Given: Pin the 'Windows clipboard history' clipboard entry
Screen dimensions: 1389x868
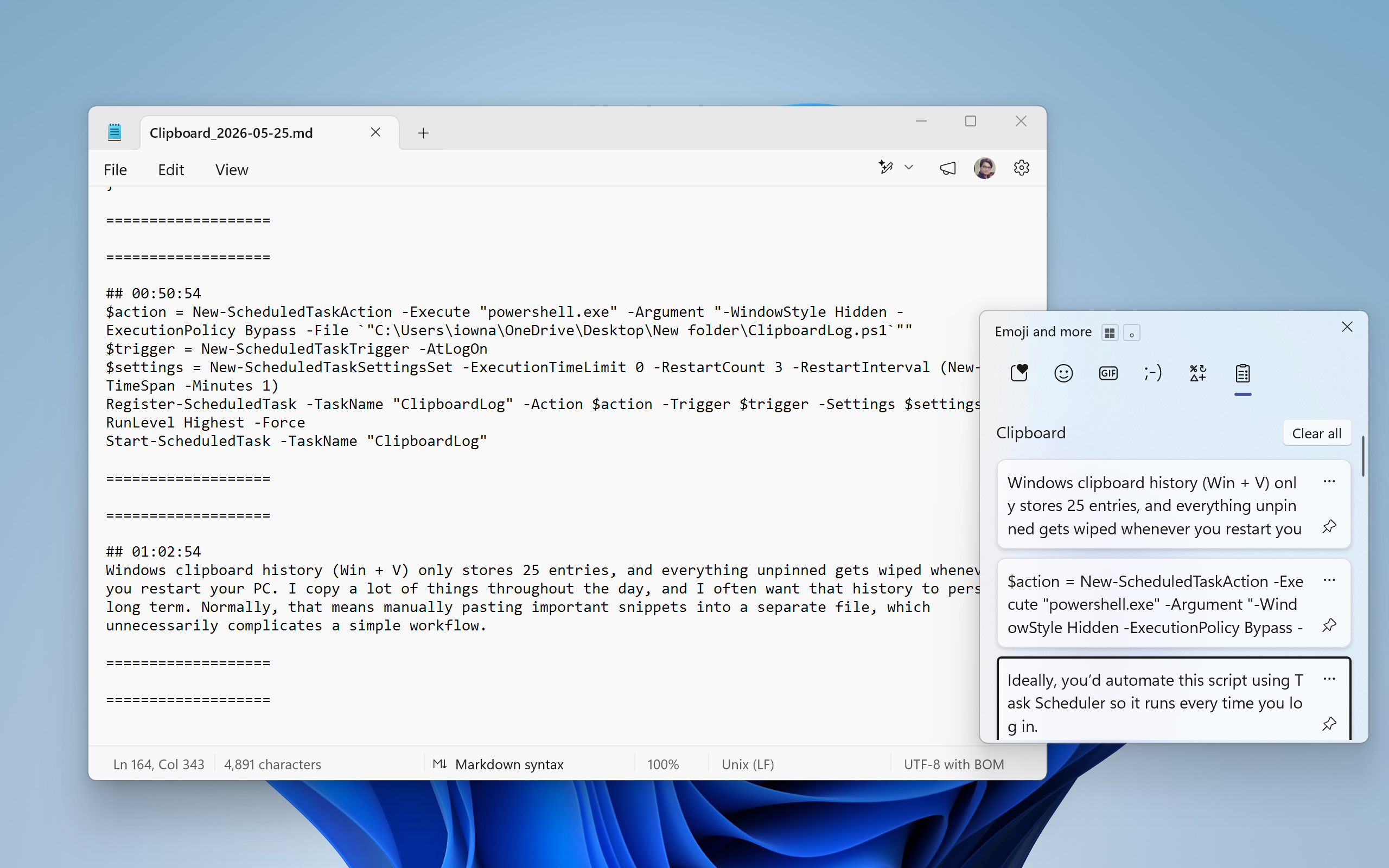Looking at the screenshot, I should point(1329,526).
